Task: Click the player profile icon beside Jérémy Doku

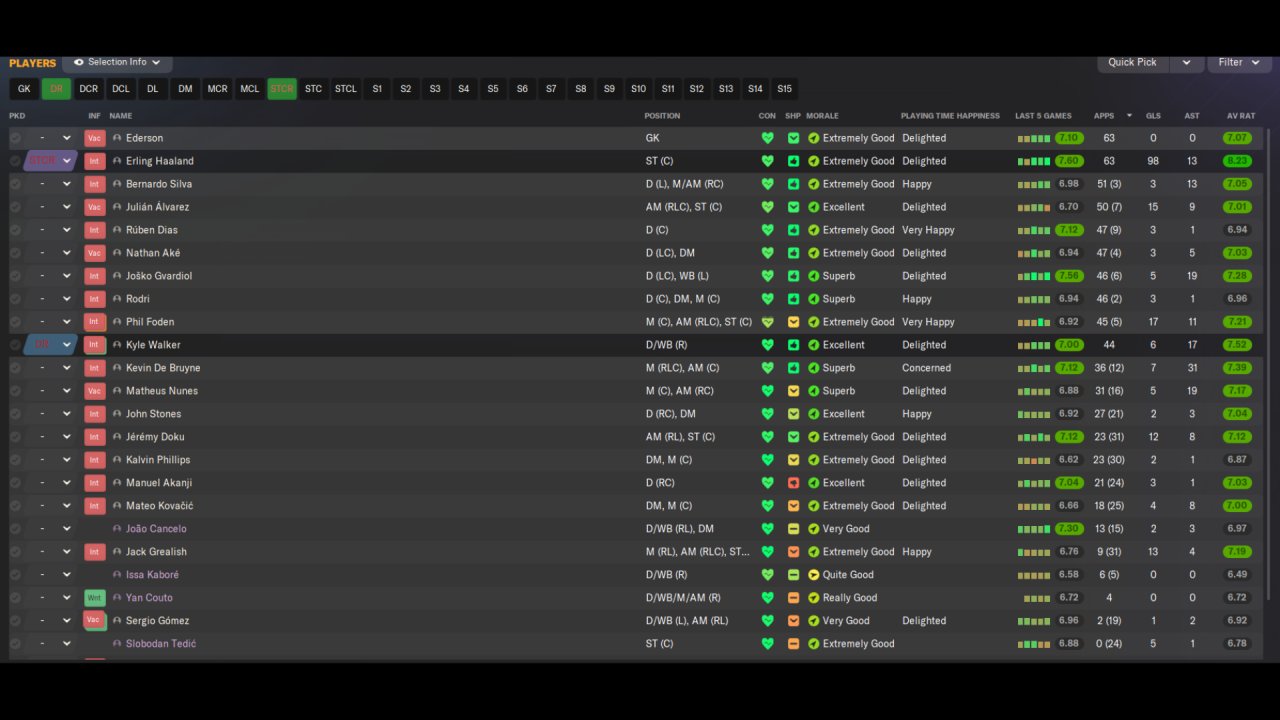Action: point(117,437)
